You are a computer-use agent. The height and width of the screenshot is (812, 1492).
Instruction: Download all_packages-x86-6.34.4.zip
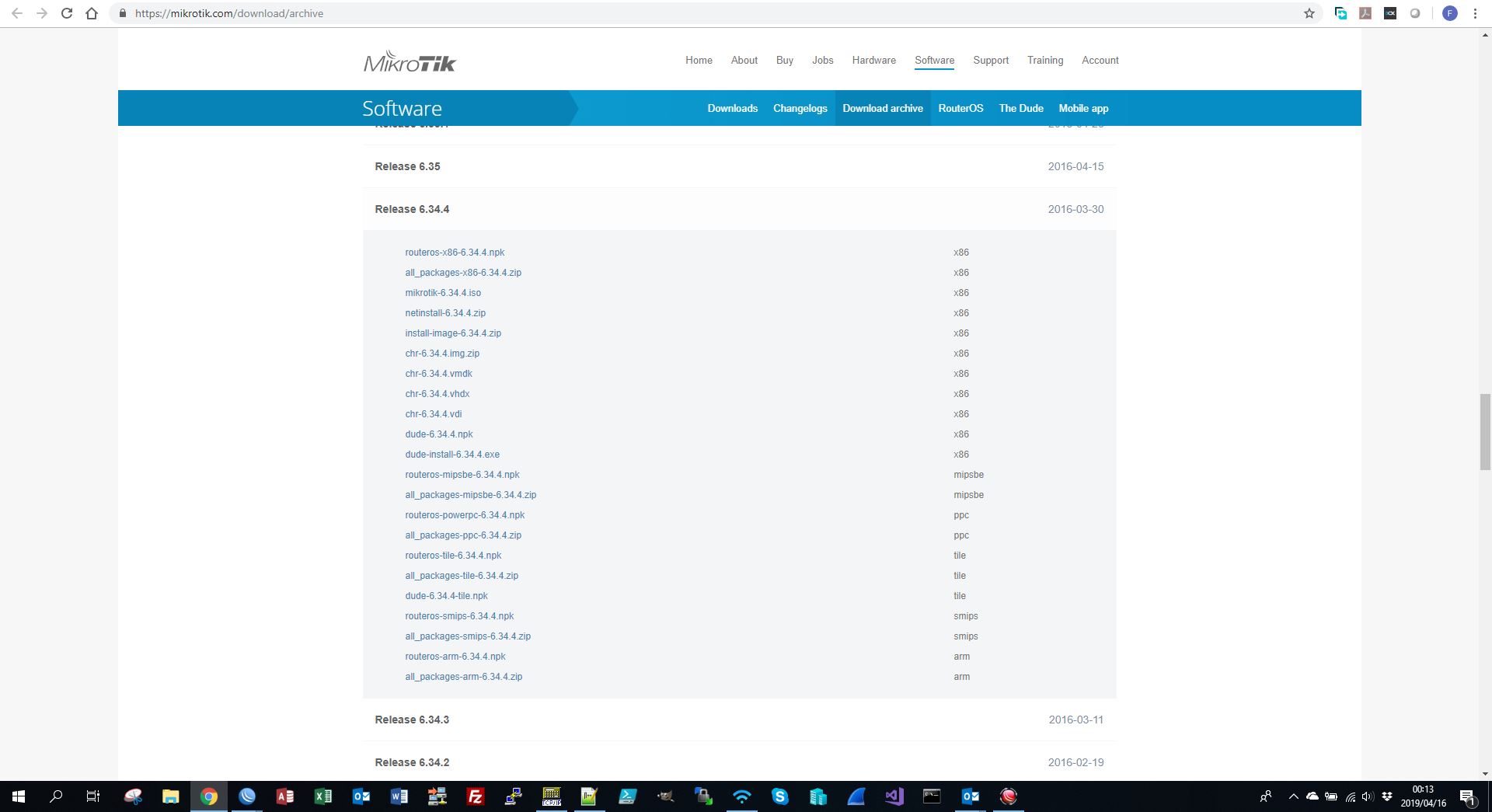[x=463, y=273]
